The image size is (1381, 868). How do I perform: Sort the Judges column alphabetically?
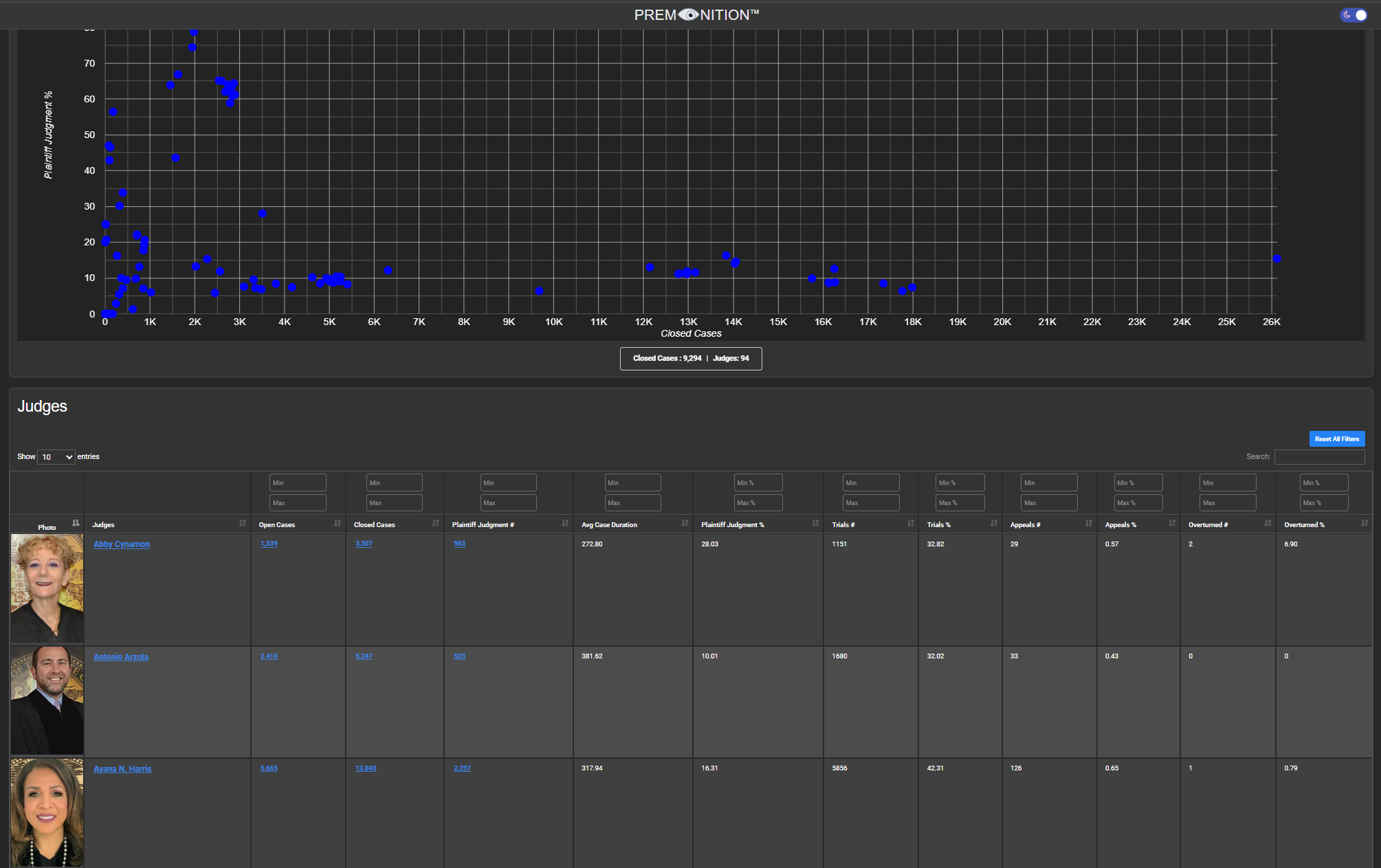point(243,524)
